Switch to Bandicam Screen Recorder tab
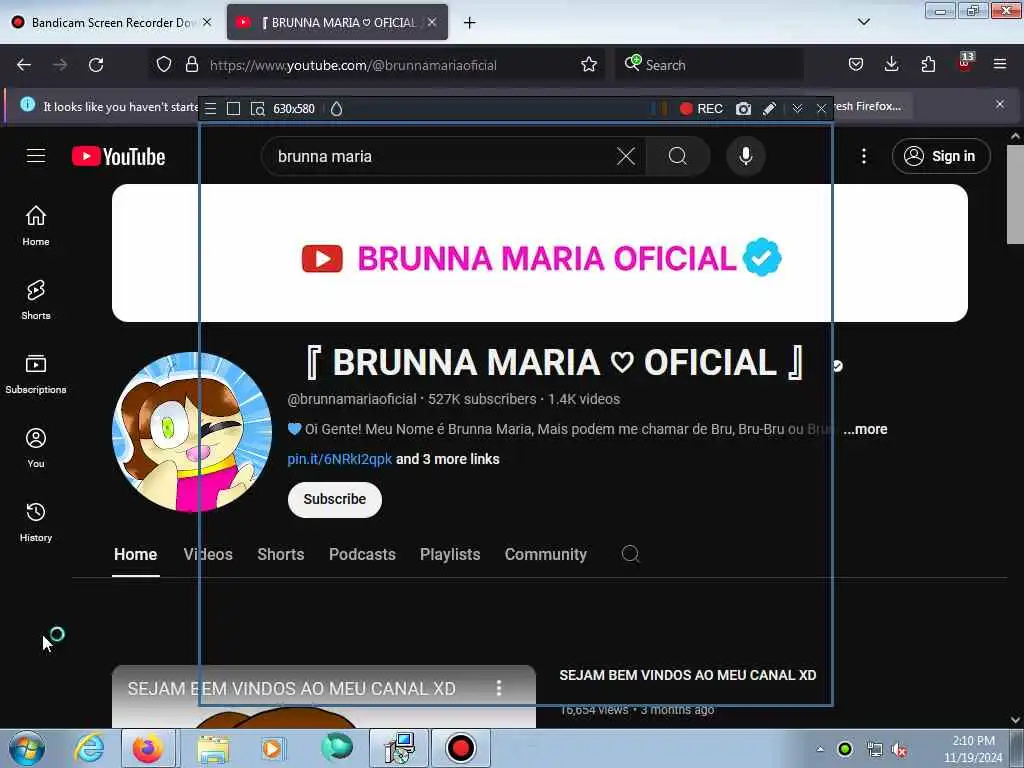 [110, 23]
